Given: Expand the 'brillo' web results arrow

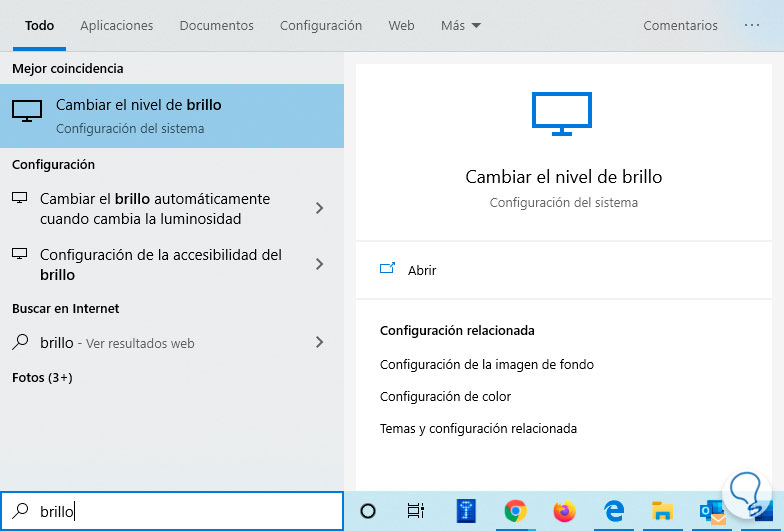Looking at the screenshot, I should click(x=319, y=342).
